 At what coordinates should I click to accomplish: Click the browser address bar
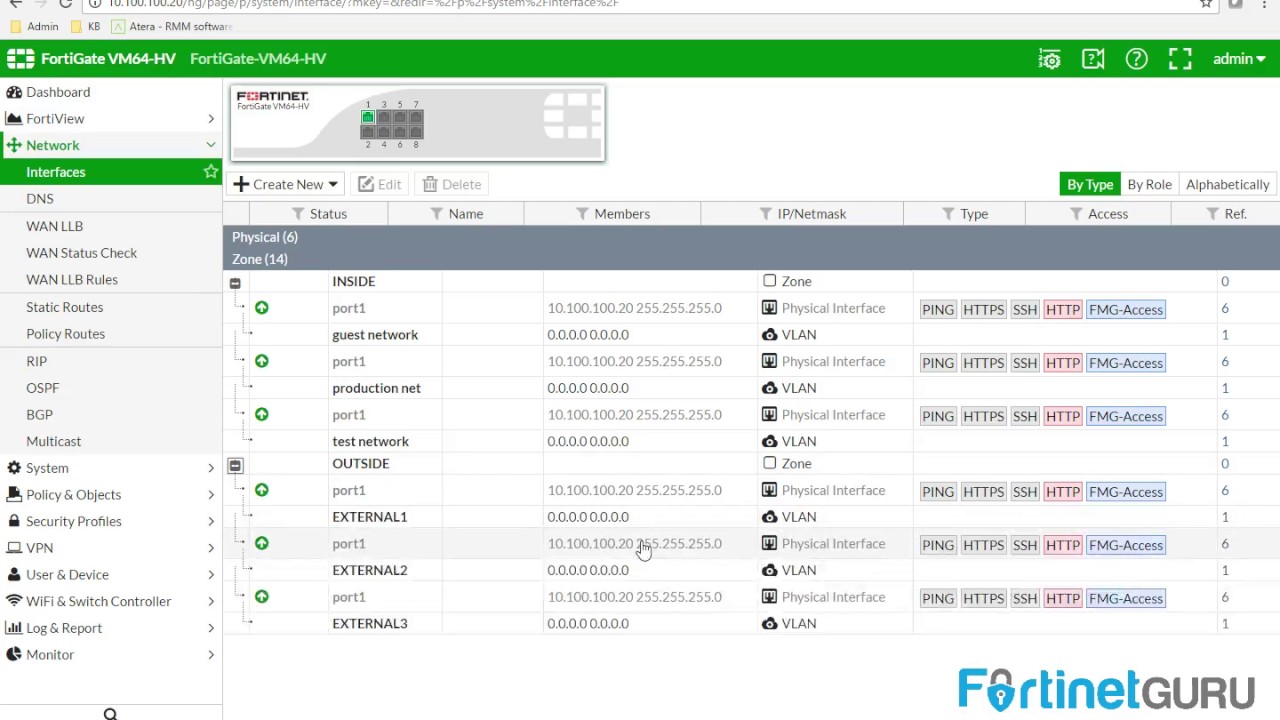click(x=640, y=4)
